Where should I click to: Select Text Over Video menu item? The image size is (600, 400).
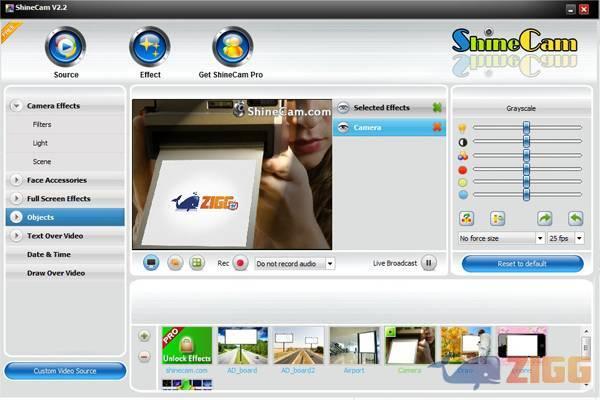pos(55,236)
